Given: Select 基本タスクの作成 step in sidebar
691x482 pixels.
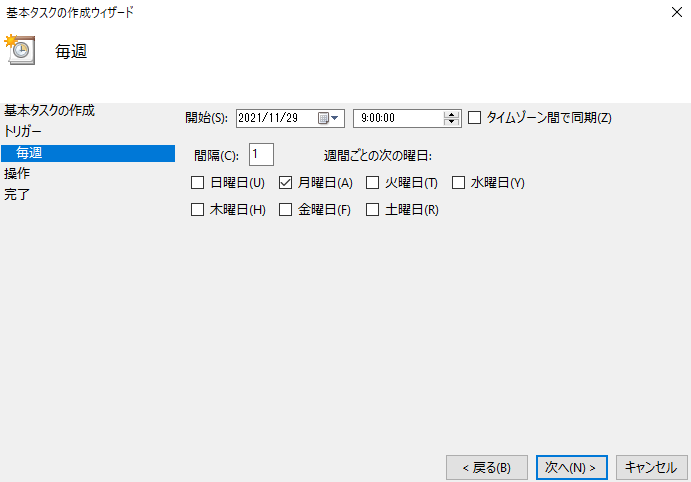Looking at the screenshot, I should (49, 110).
